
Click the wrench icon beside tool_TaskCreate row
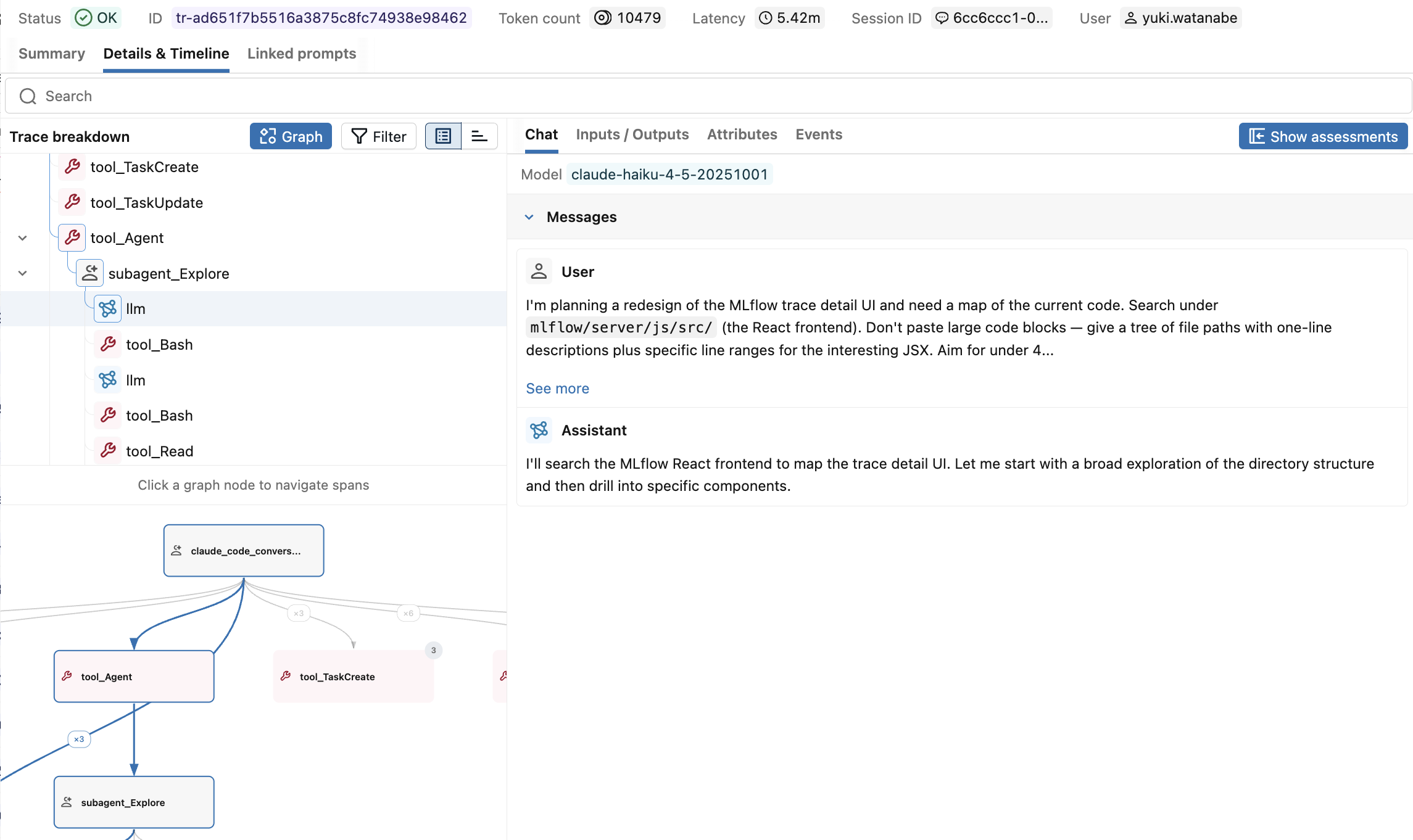coord(72,167)
